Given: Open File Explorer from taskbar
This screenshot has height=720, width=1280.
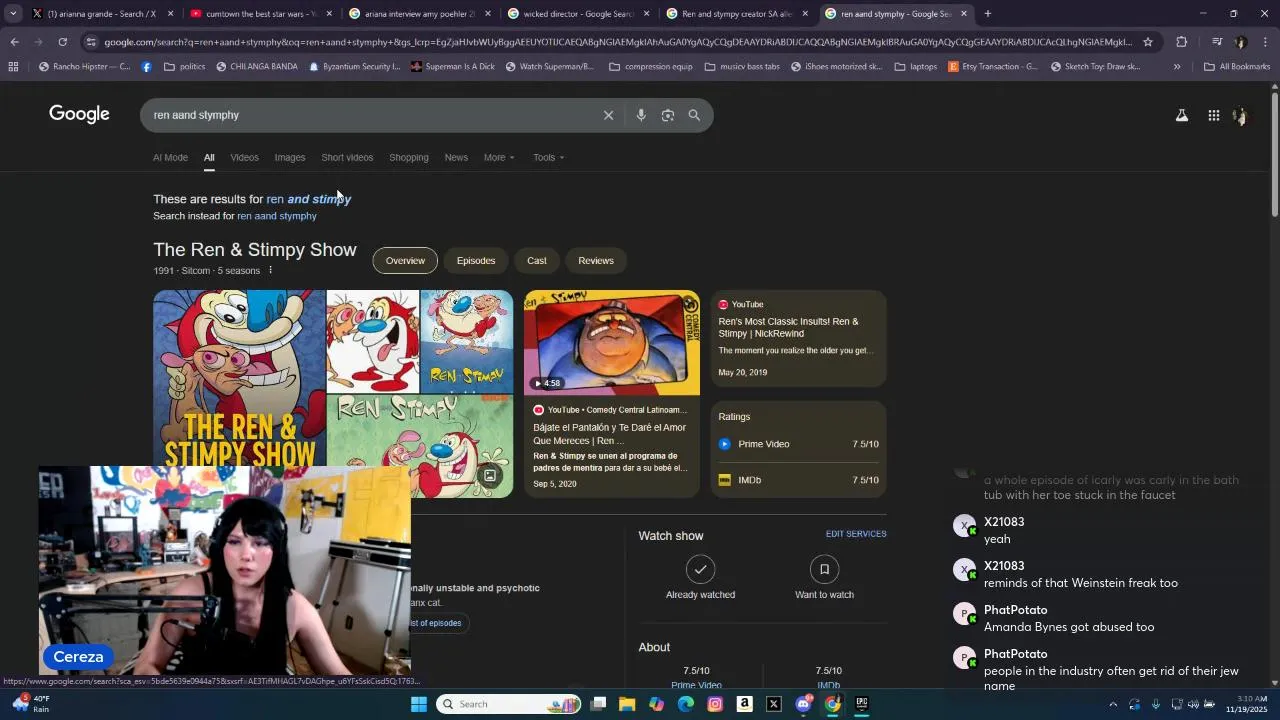Looking at the screenshot, I should tap(627, 704).
